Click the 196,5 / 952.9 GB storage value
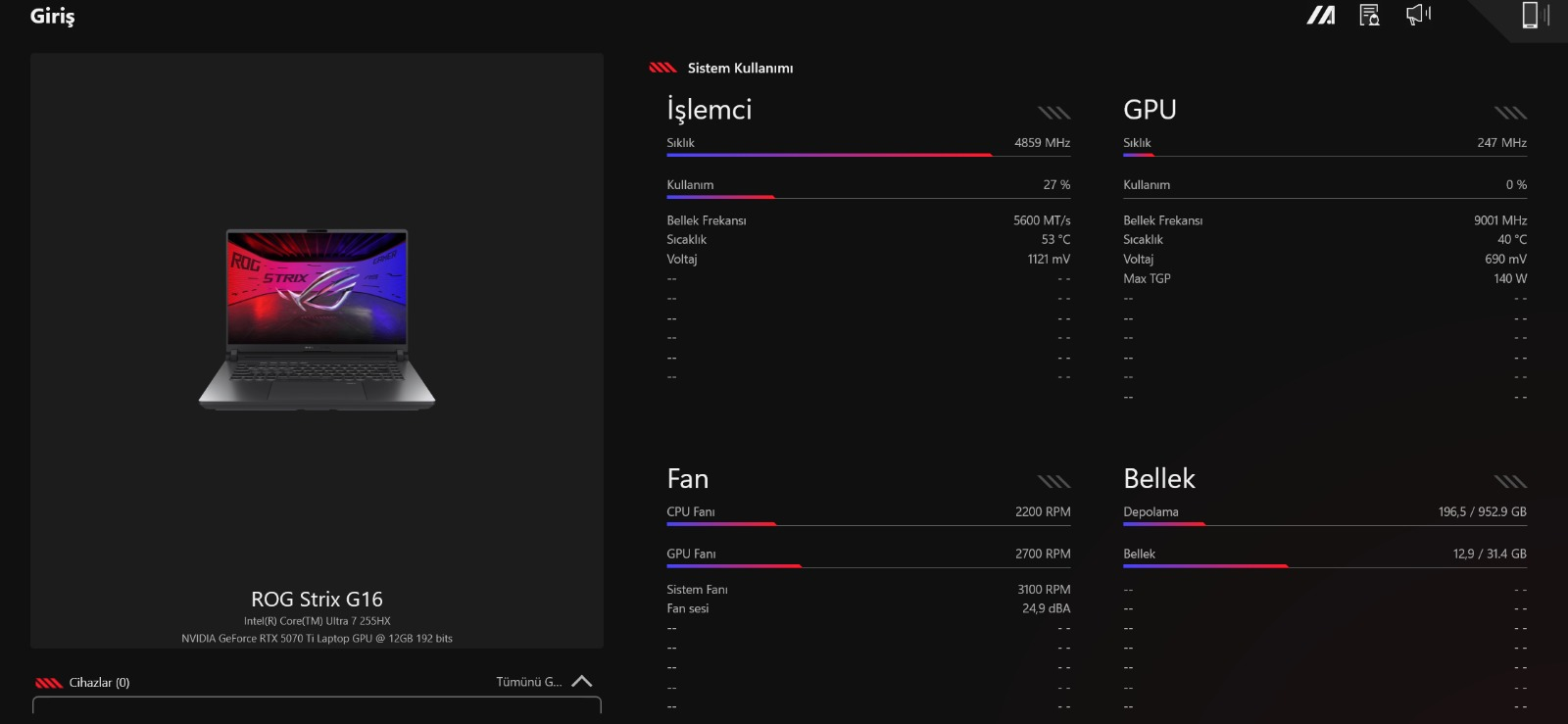Image resolution: width=1568 pixels, height=724 pixels. click(x=1483, y=511)
